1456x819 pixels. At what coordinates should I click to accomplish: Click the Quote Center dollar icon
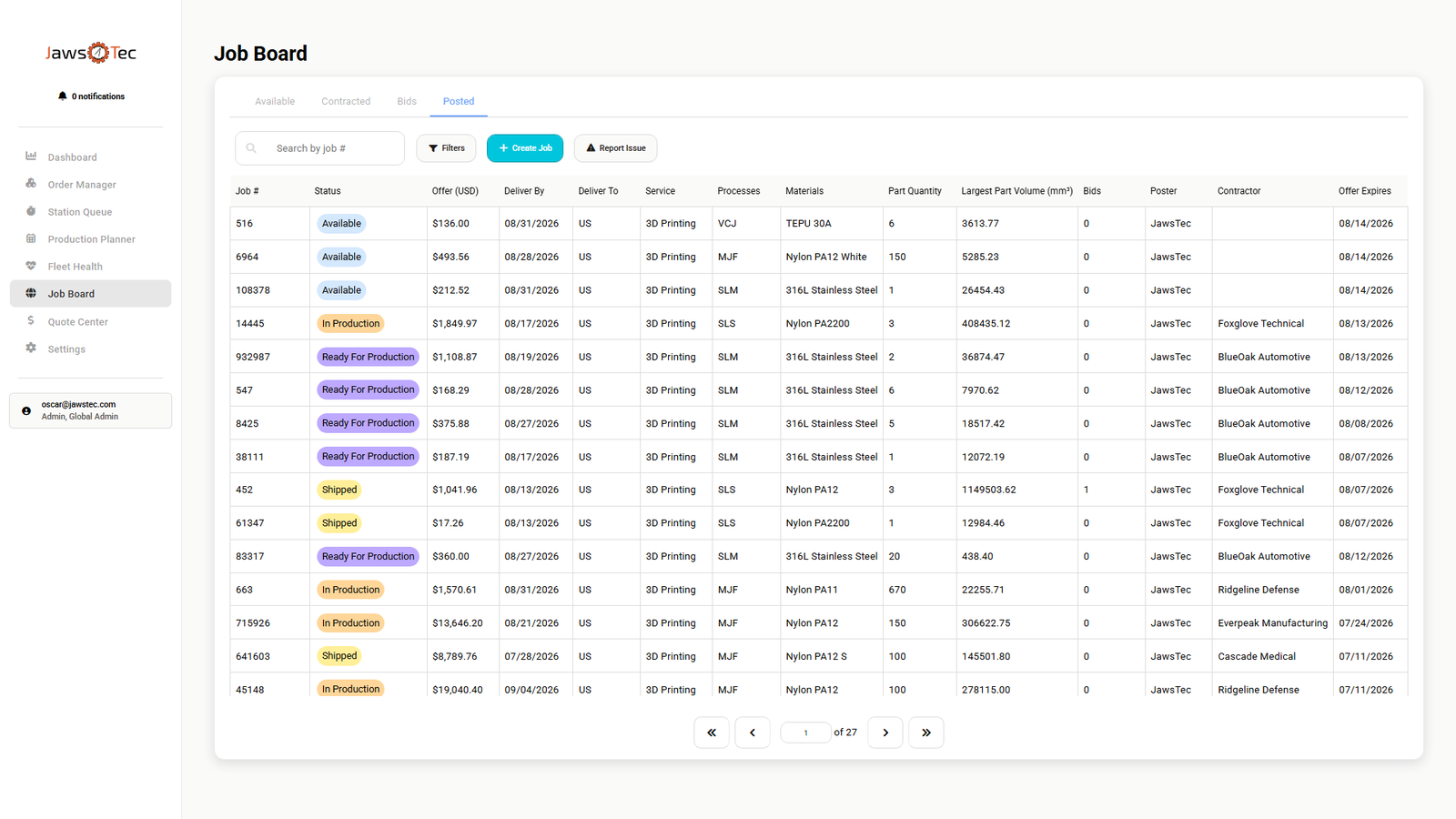(x=31, y=321)
